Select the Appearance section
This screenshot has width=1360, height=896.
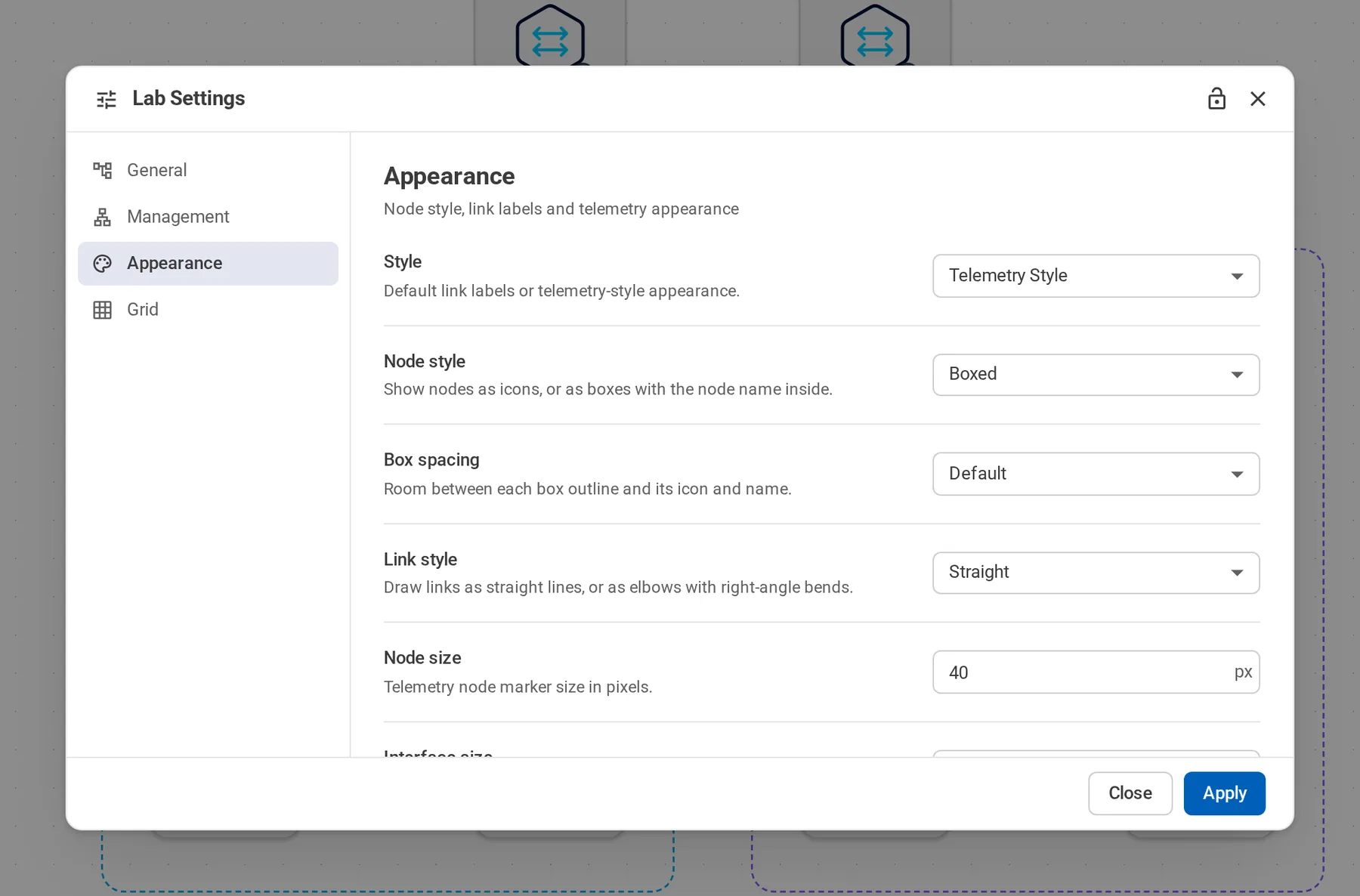[208, 264]
